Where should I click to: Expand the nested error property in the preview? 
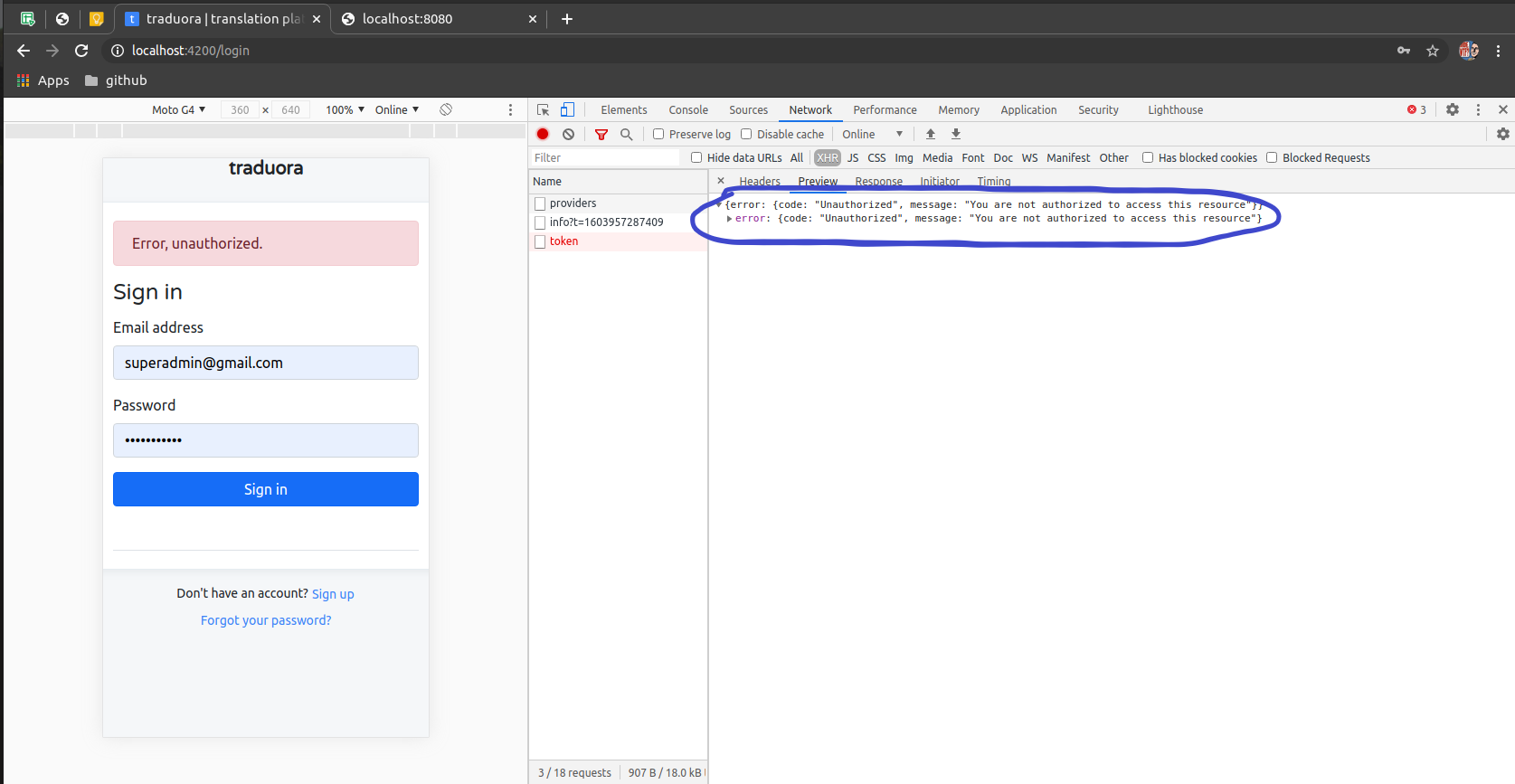click(729, 219)
